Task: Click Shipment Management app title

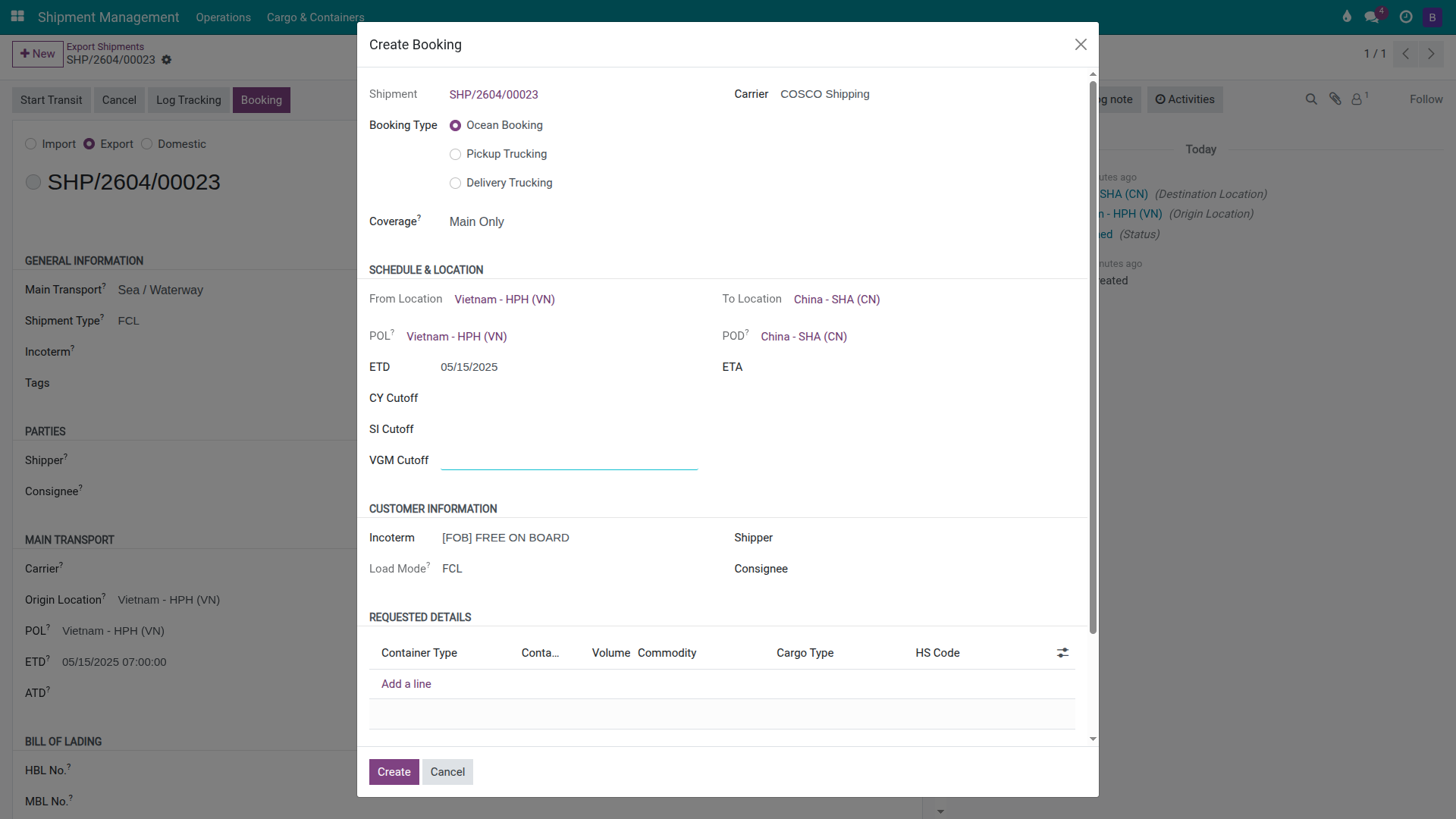Action: (108, 17)
